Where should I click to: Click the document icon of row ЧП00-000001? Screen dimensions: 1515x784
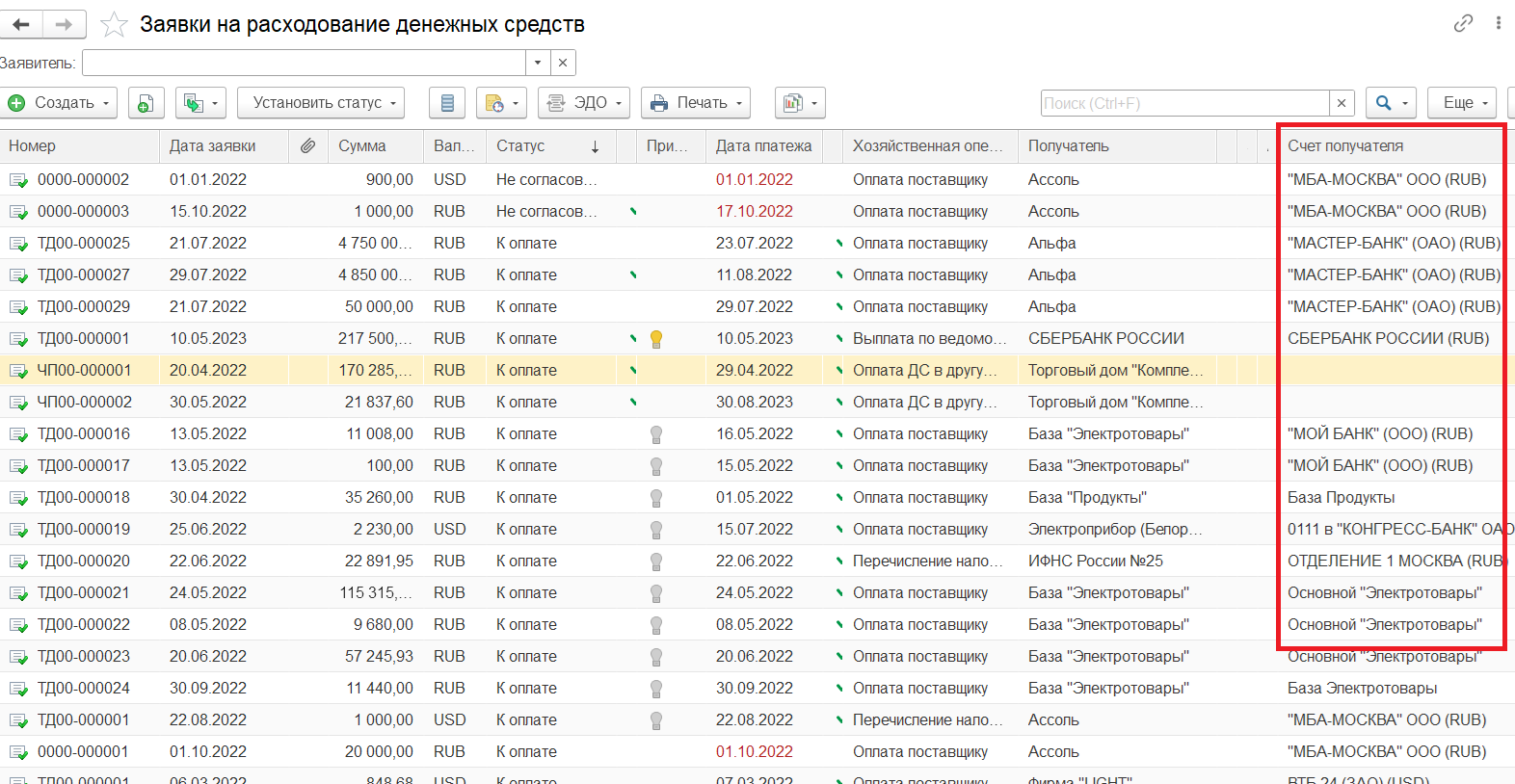click(18, 371)
